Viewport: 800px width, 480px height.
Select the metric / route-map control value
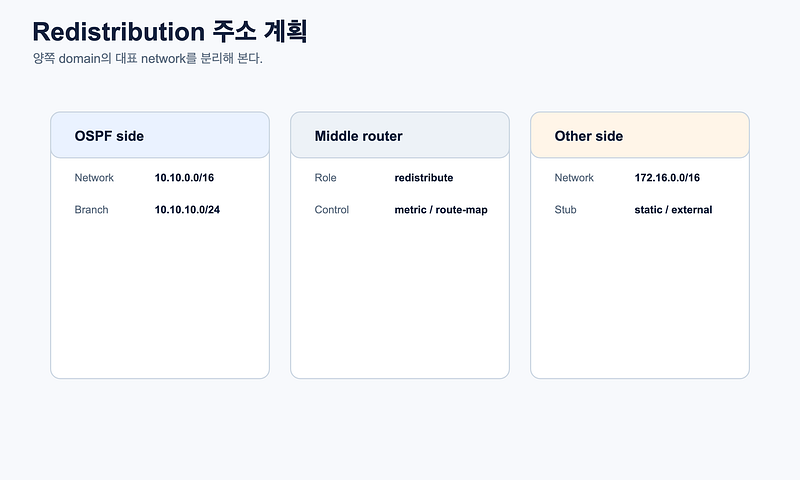tap(441, 210)
